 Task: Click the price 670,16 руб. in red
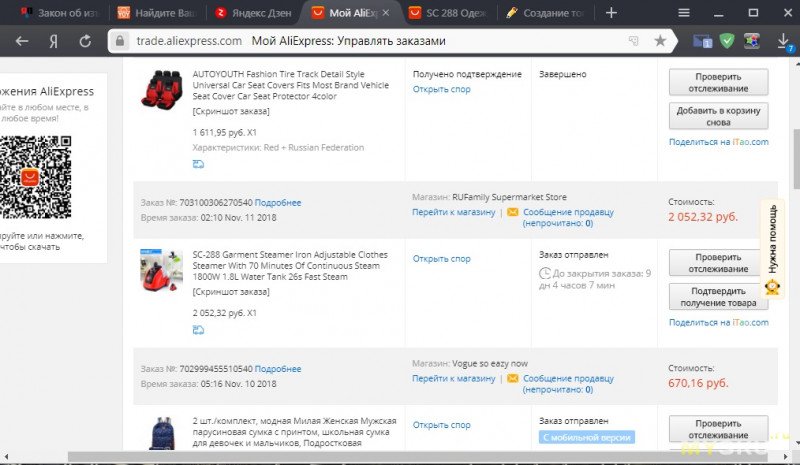(698, 383)
